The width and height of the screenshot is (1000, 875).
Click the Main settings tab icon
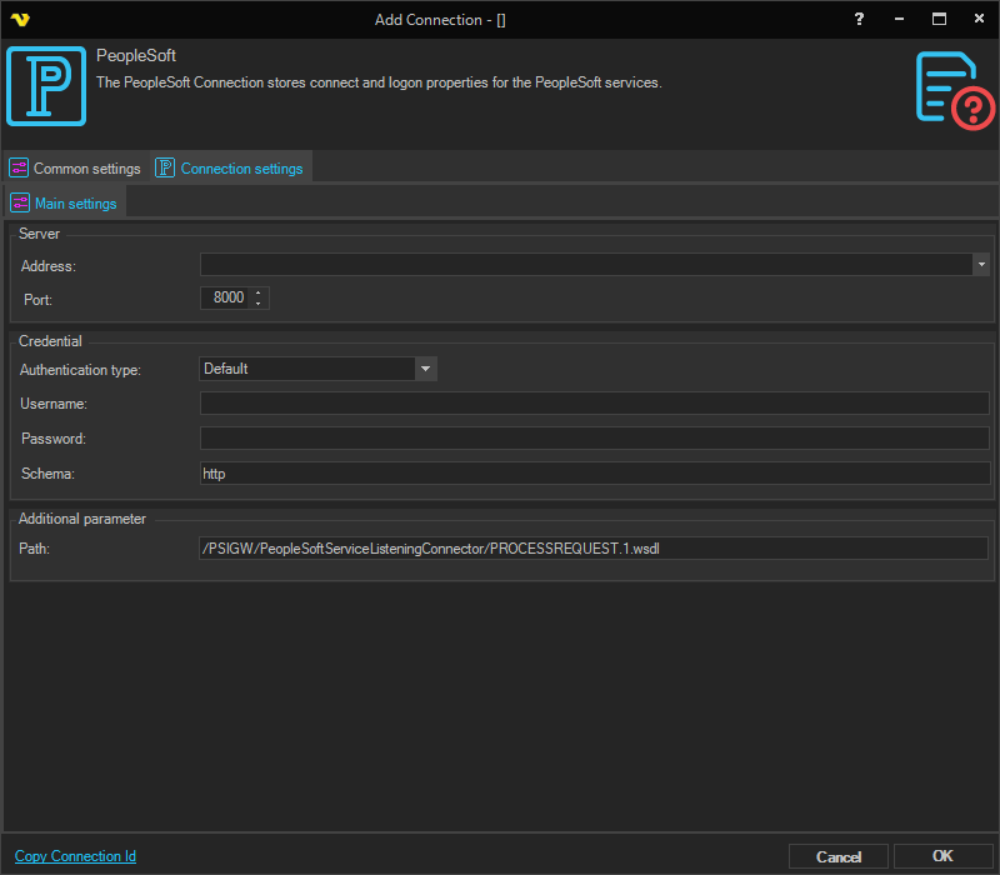20,203
